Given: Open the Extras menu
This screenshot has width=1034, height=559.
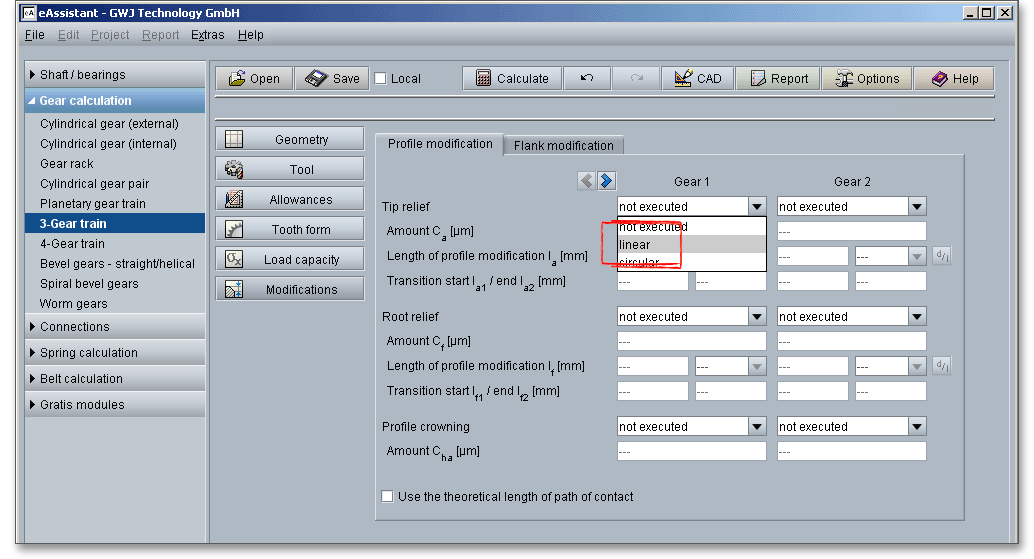Looking at the screenshot, I should [208, 35].
